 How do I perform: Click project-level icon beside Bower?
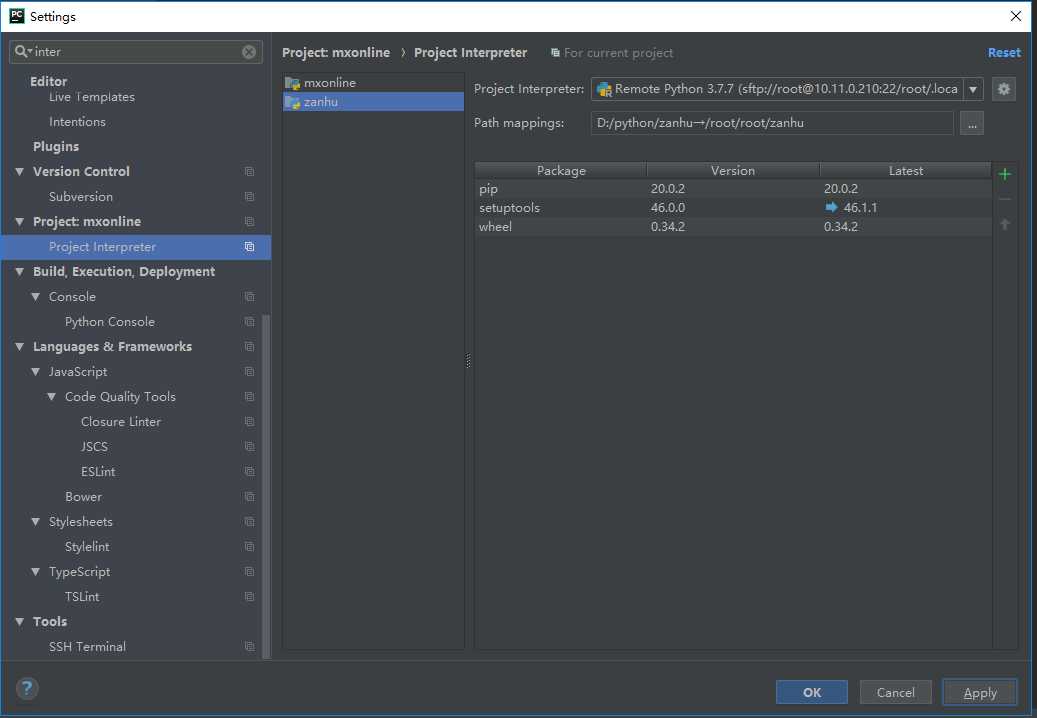tap(249, 497)
